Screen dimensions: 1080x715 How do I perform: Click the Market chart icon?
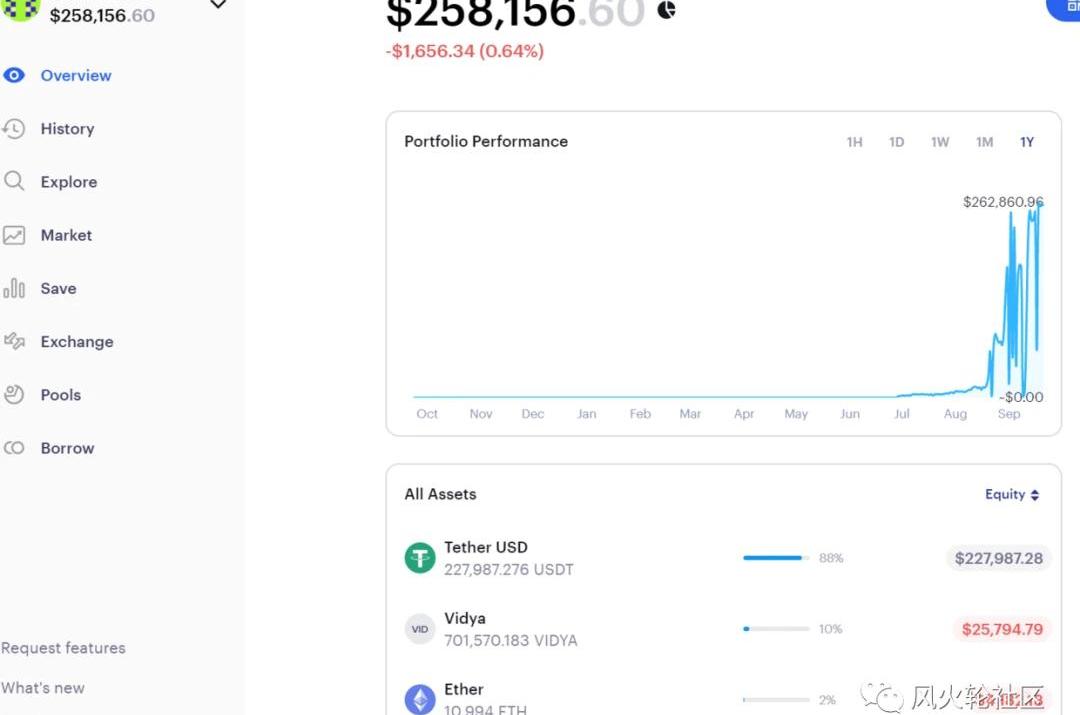[14, 235]
